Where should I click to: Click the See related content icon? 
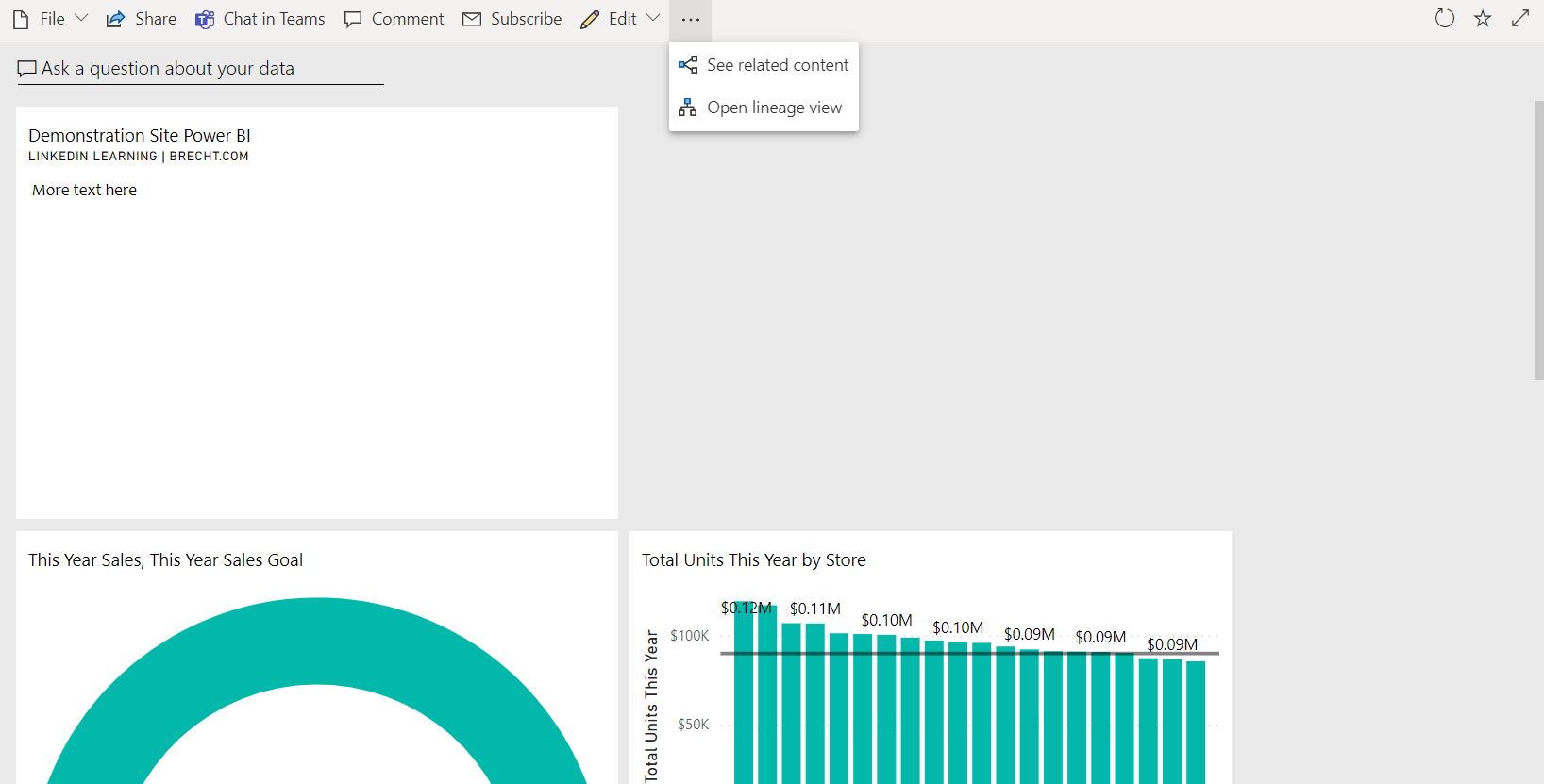688,65
